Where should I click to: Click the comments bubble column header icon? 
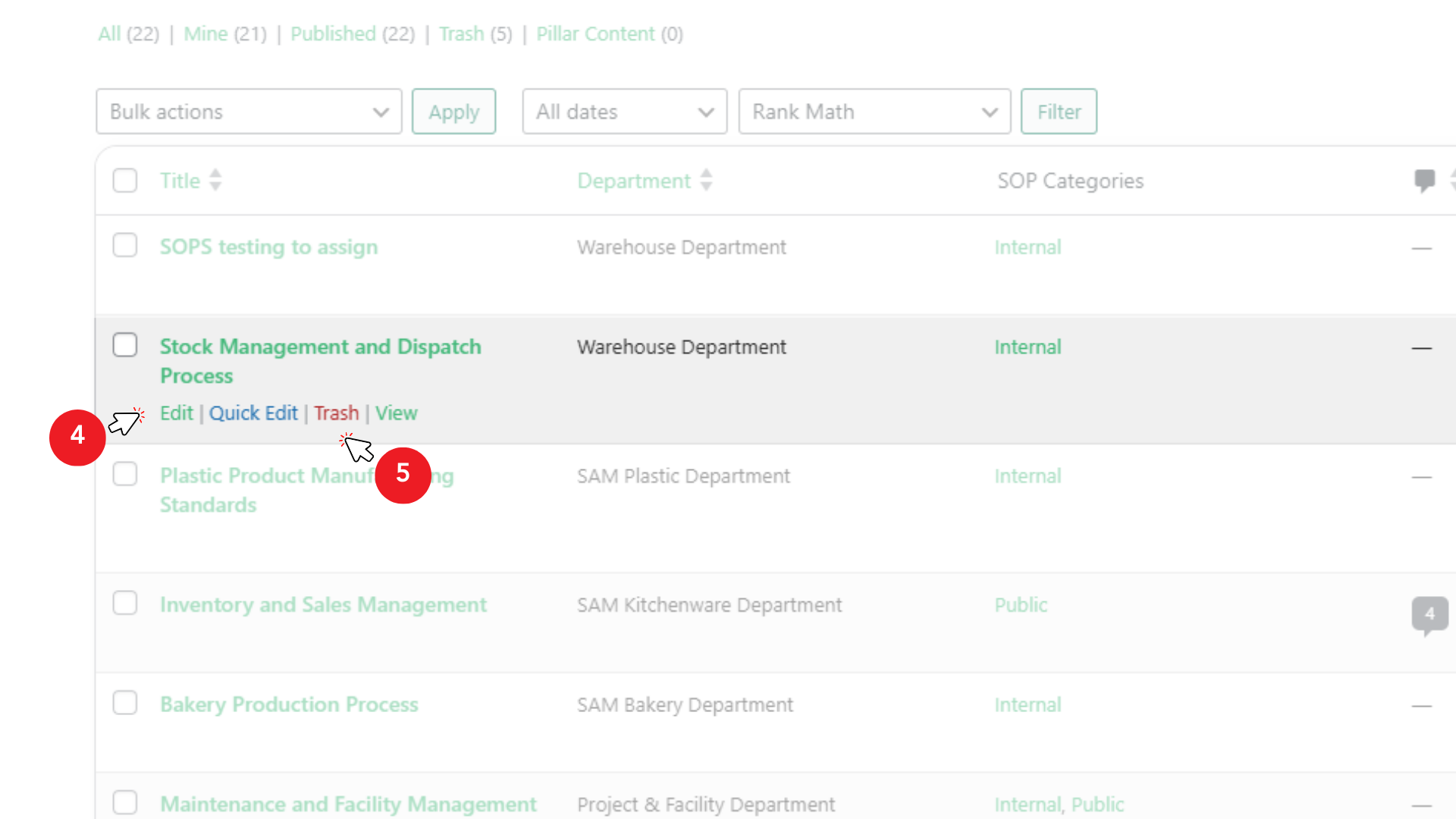(x=1424, y=180)
